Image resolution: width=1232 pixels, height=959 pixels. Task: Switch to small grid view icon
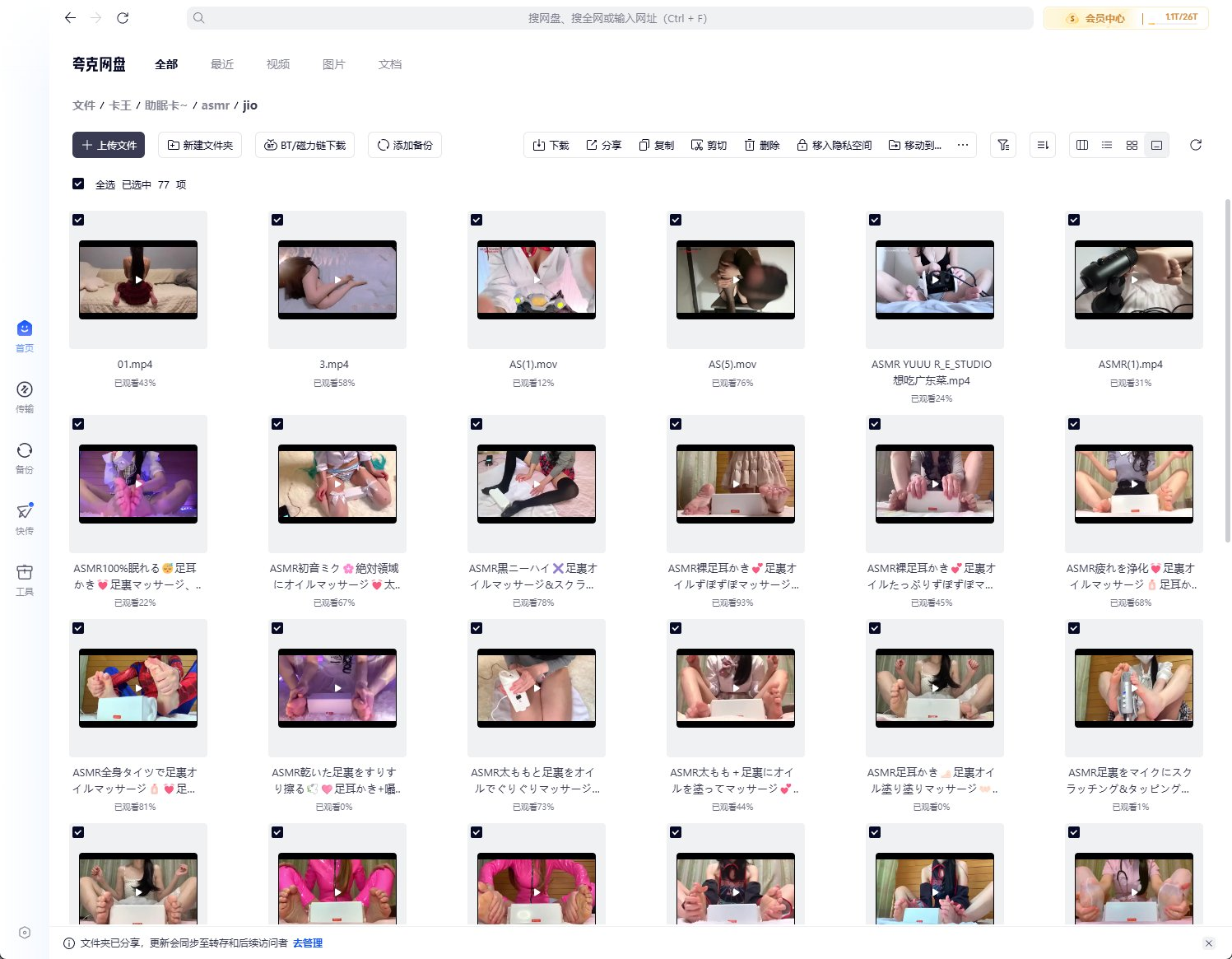(x=1132, y=145)
